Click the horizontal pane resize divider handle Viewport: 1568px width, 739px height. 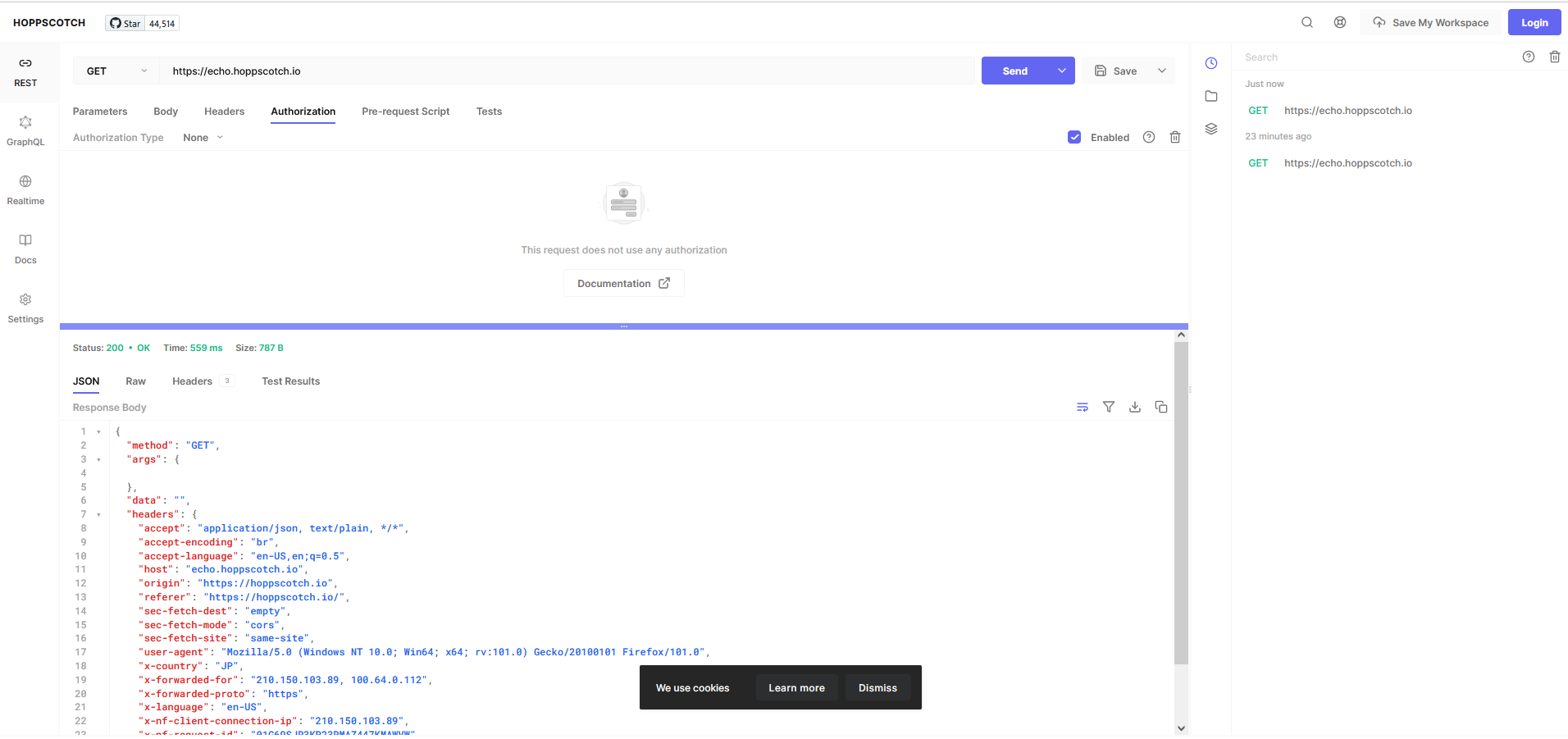(x=624, y=326)
